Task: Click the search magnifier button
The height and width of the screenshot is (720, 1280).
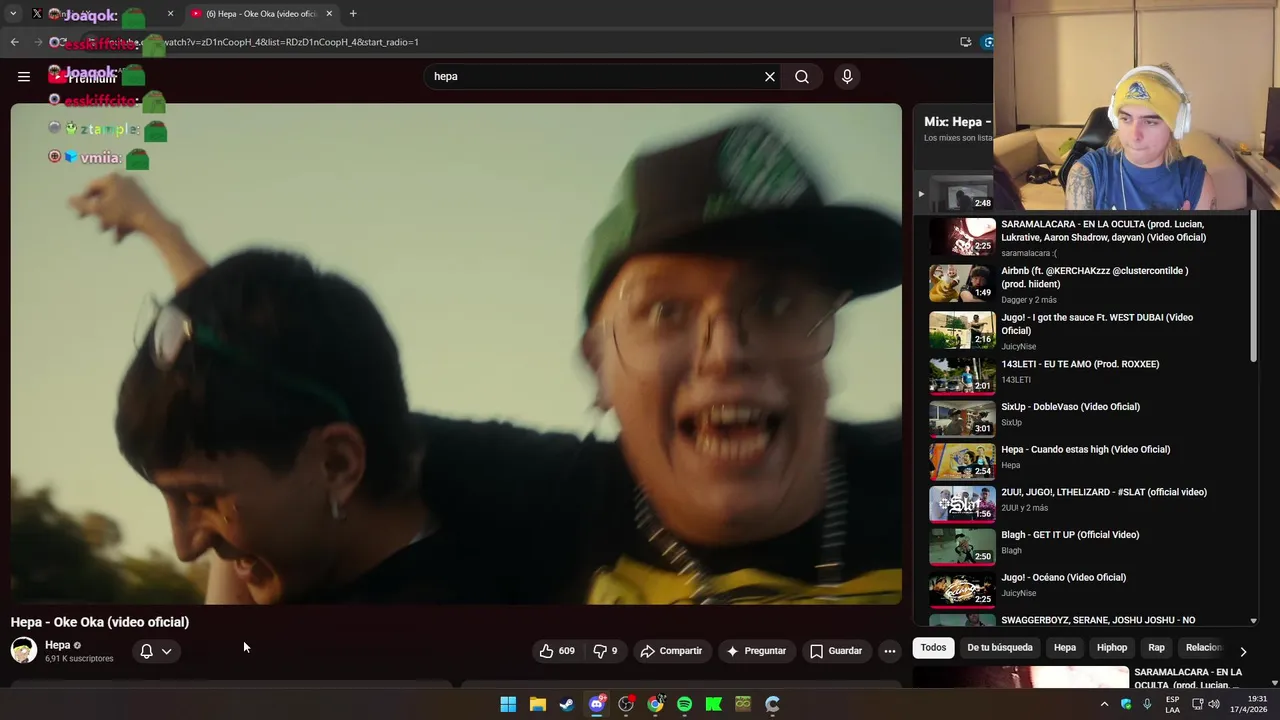Action: pos(802,77)
